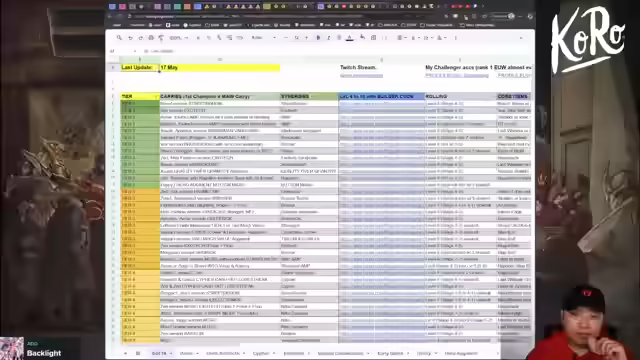Select the 'SYNERGIES' header cell
Image resolution: width=640 pixels, height=360 pixels.
pos(309,96)
